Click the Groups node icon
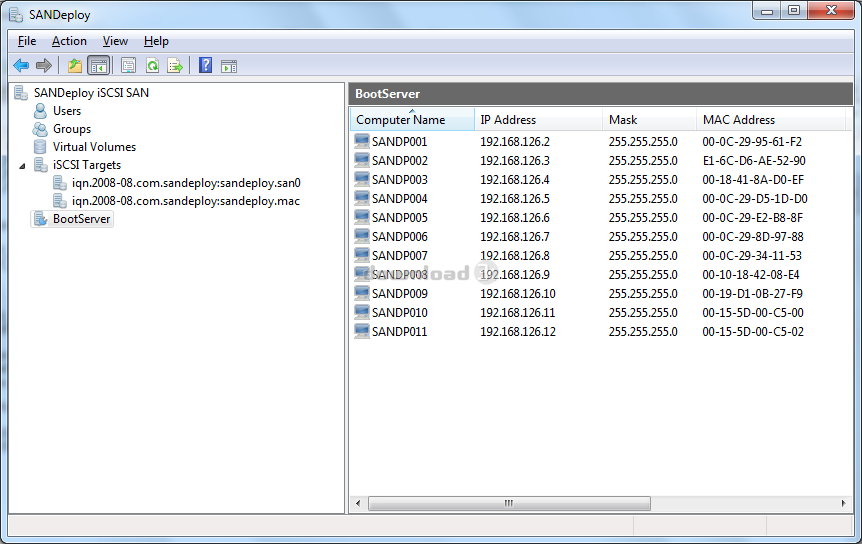This screenshot has width=862, height=544. click(40, 129)
